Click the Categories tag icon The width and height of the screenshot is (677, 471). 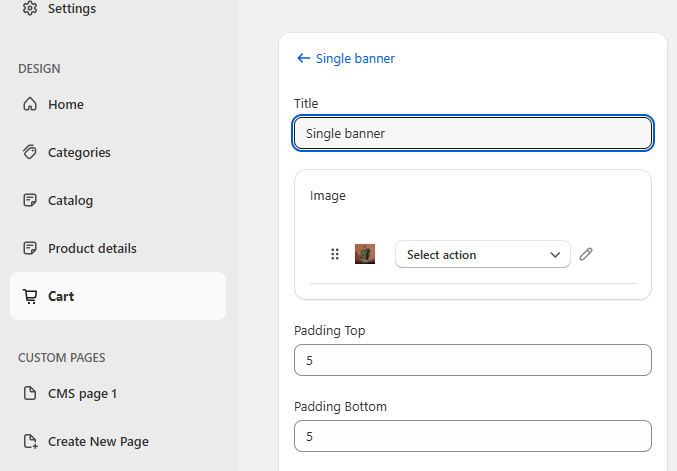[x=30, y=152]
